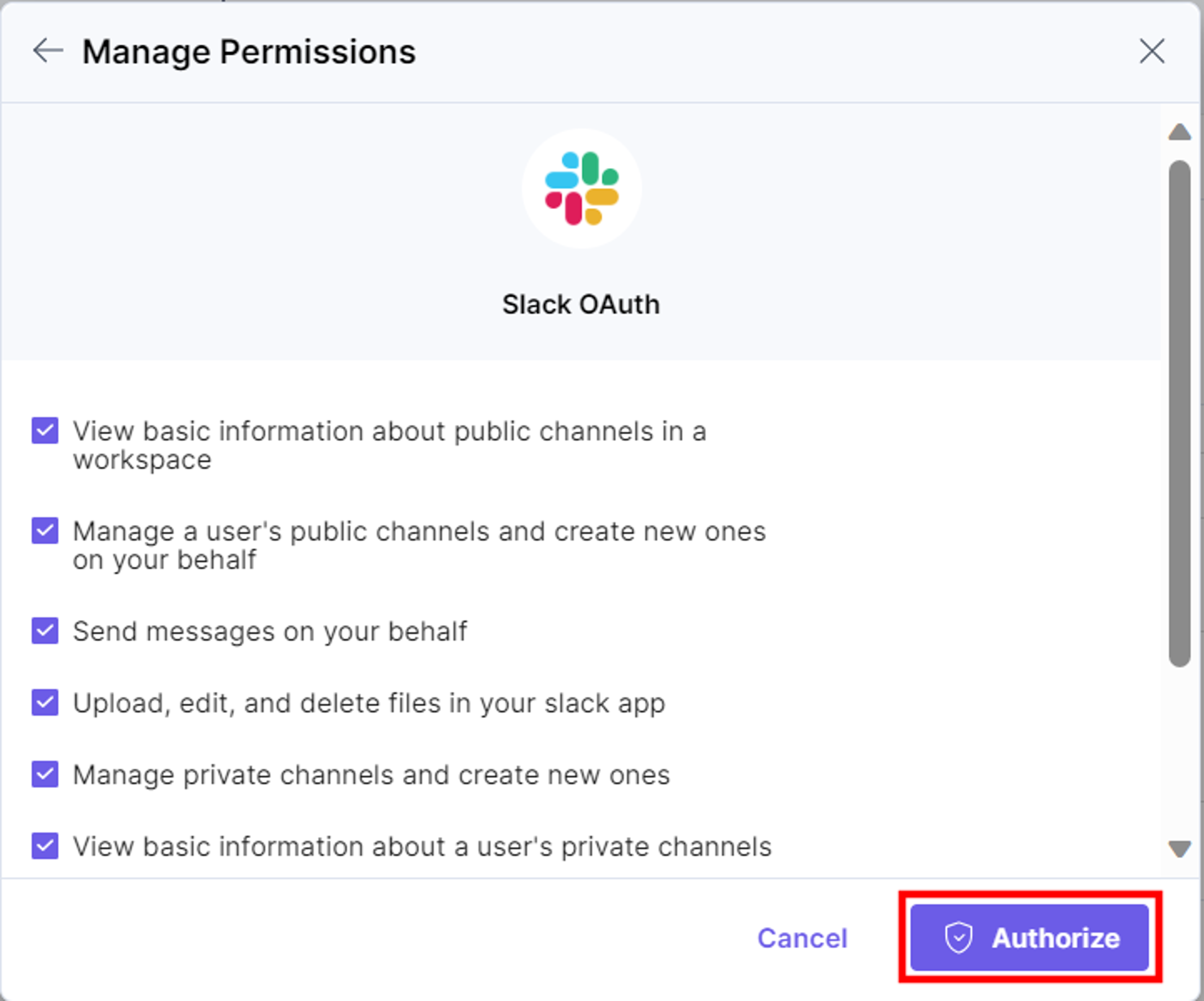Click the scrollbar down arrow

point(1179,849)
